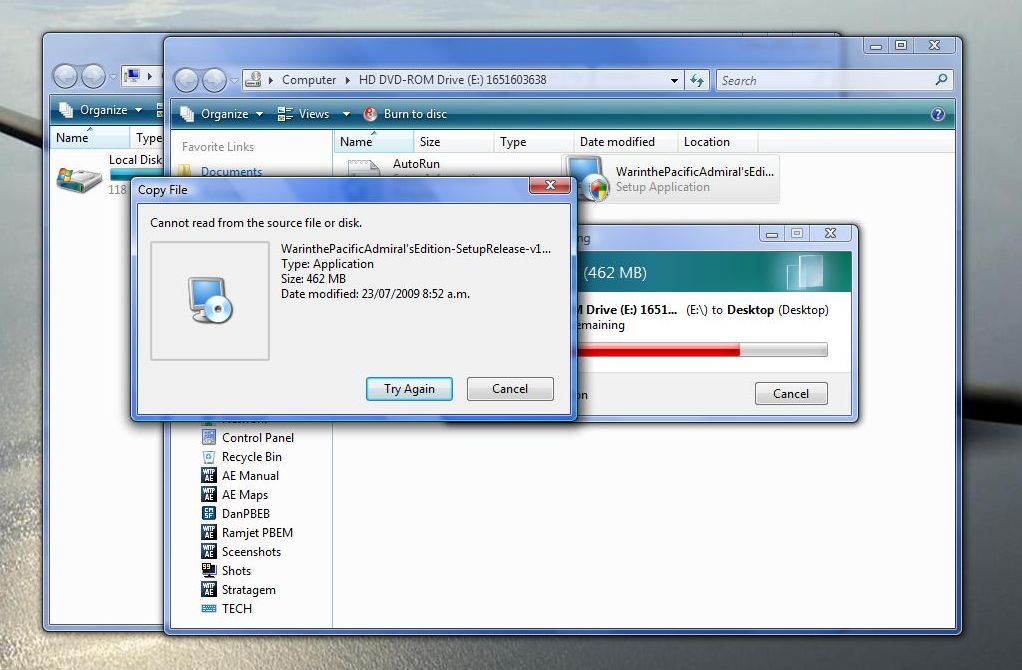1022x670 pixels.
Task: Click the AE Maps icon
Action: click(209, 494)
